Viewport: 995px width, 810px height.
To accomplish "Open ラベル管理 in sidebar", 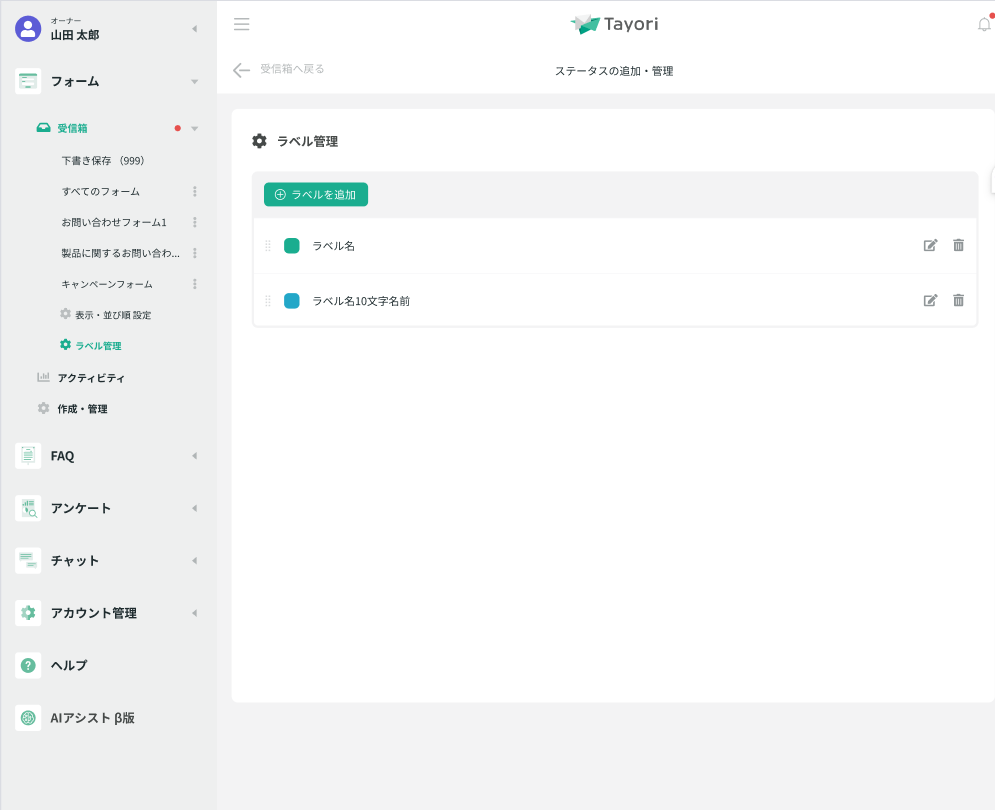I will coord(98,346).
